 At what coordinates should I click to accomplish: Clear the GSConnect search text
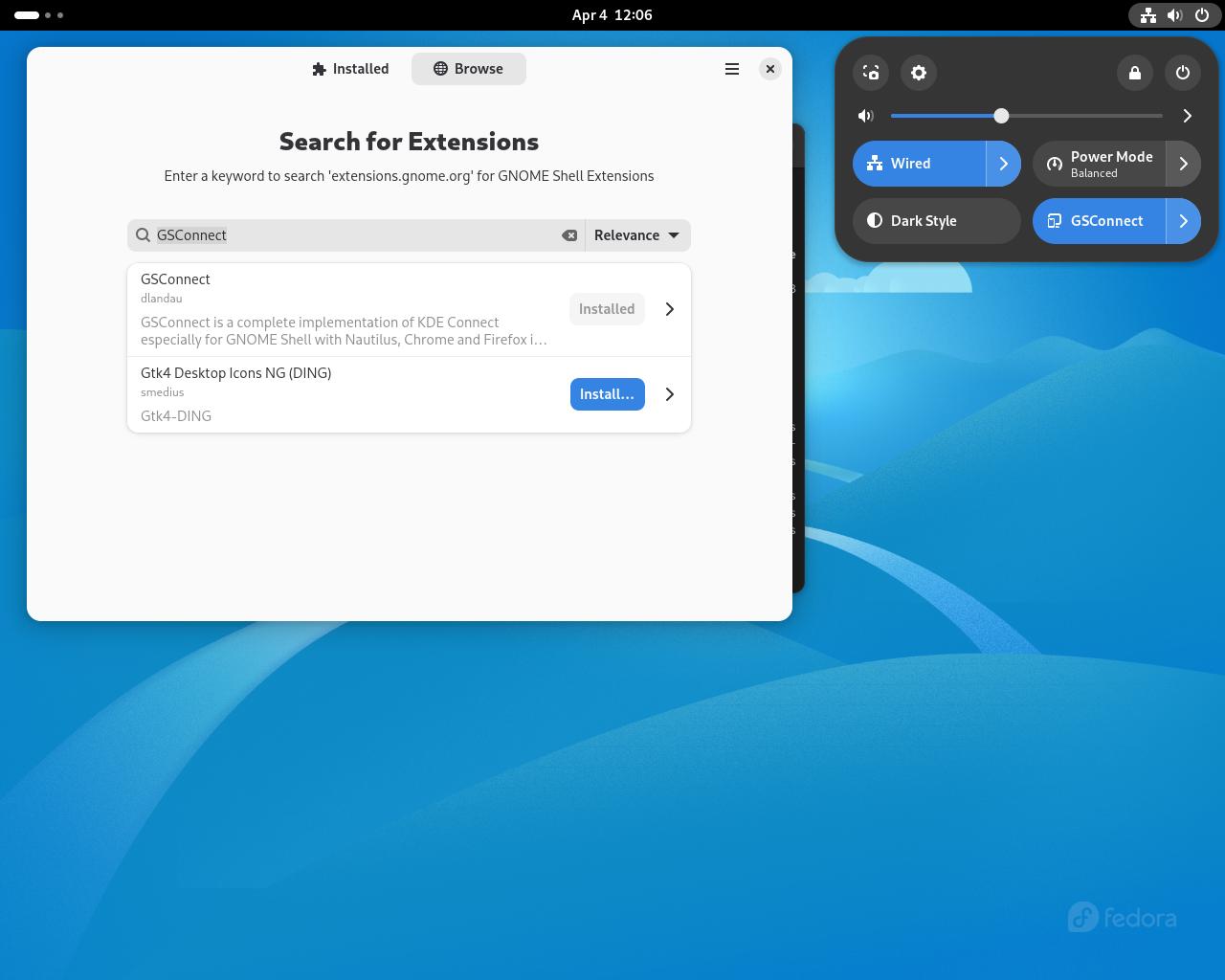click(x=569, y=235)
